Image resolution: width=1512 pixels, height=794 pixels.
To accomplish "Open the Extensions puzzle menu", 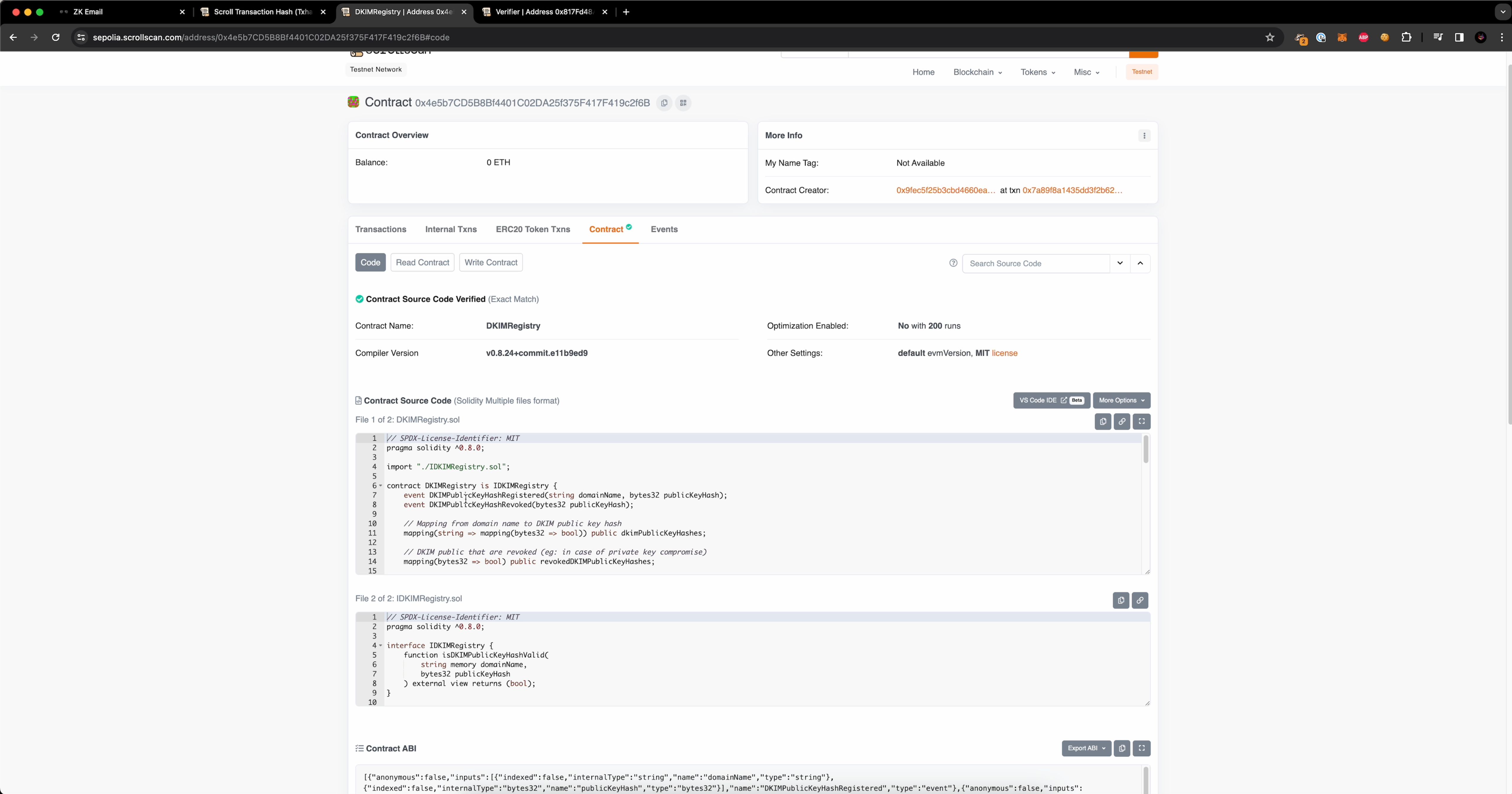I will pos(1406,37).
